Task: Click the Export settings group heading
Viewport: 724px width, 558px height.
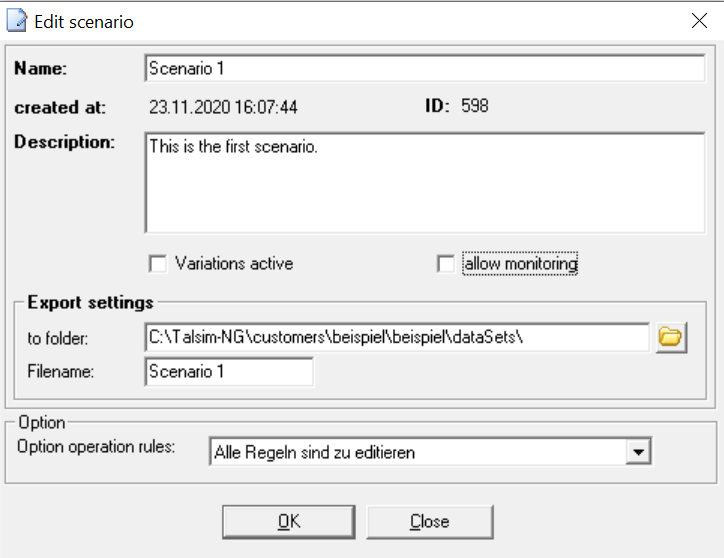Action: [90, 302]
